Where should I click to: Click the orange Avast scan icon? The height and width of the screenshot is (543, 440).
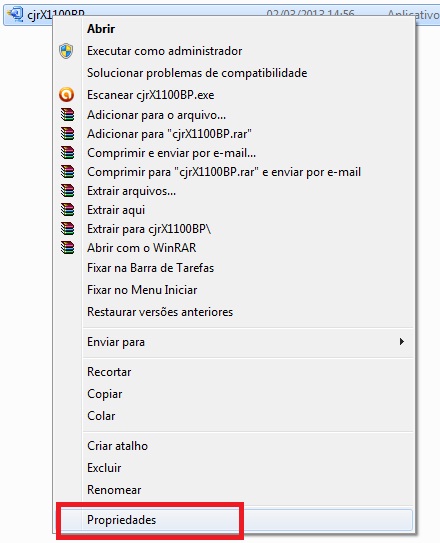click(66, 95)
